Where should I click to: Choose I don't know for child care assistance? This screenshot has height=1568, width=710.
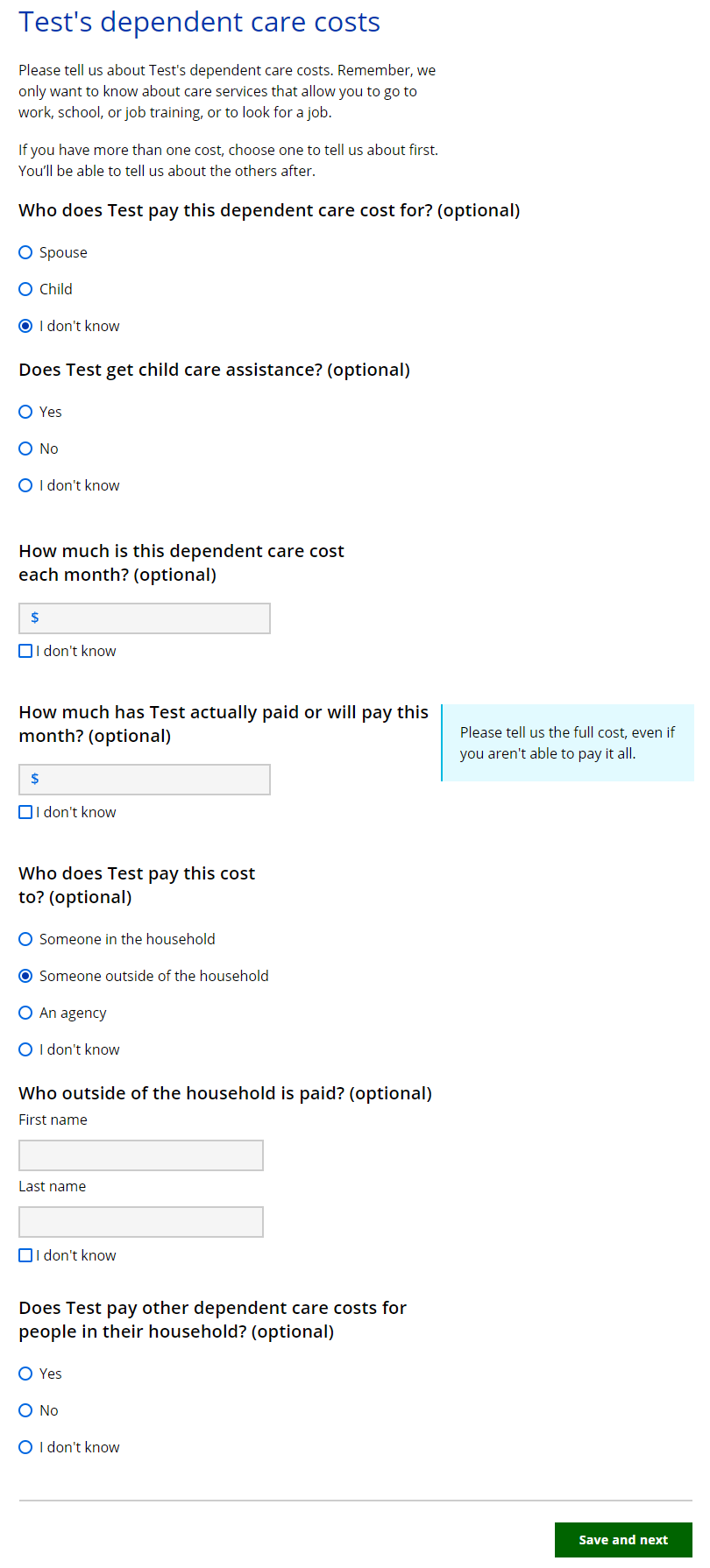pyautogui.click(x=26, y=485)
